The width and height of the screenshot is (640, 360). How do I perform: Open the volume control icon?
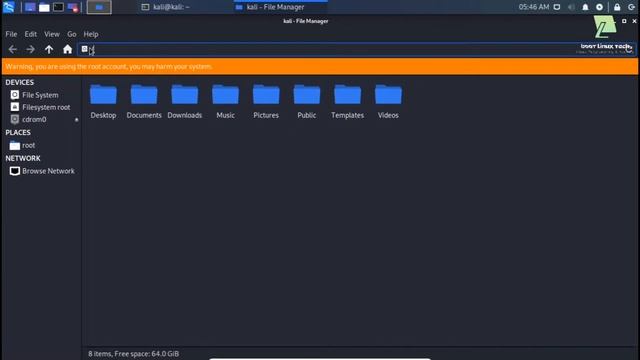point(571,7)
